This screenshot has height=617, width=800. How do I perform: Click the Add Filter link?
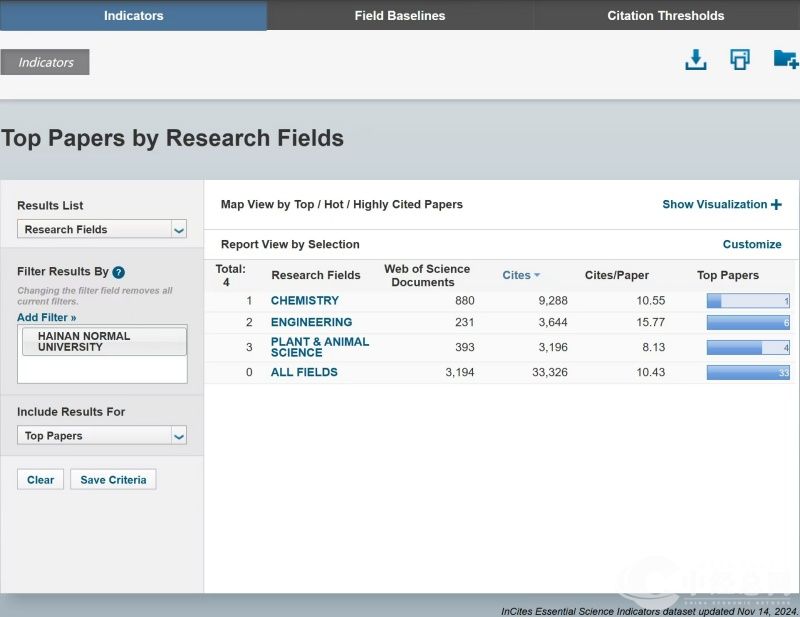coord(47,318)
